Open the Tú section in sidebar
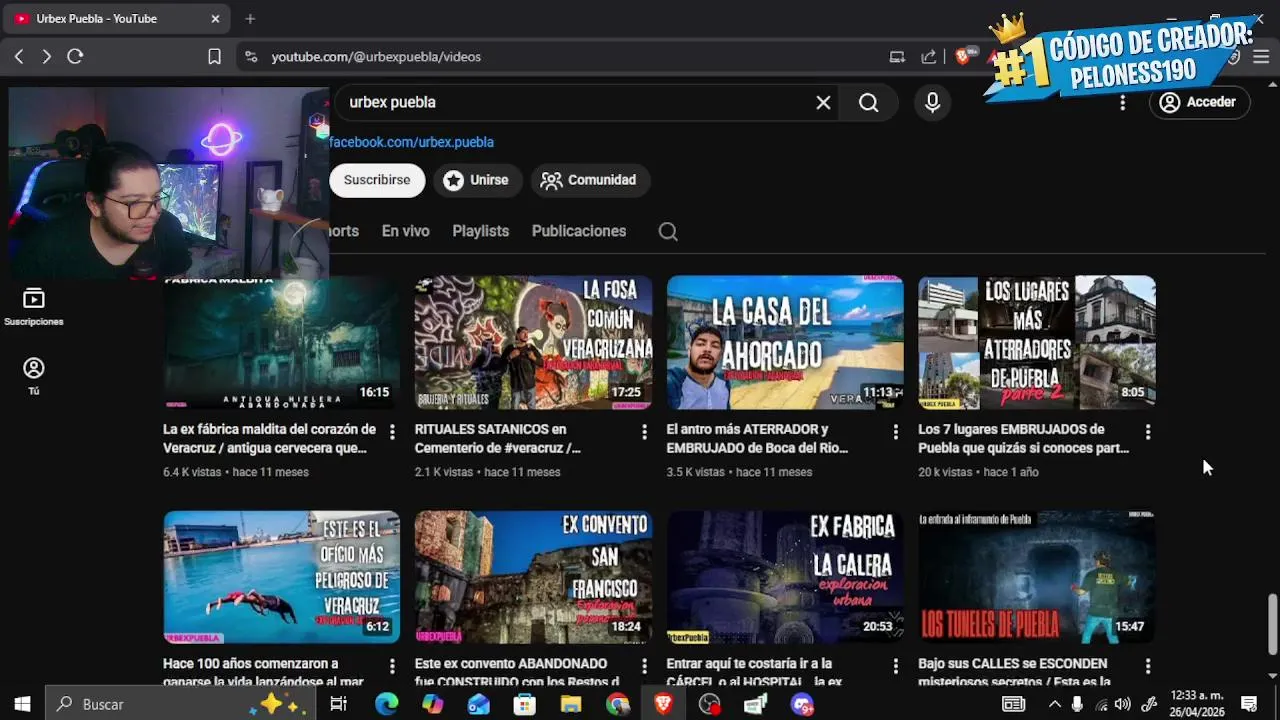The height and width of the screenshot is (720, 1280). [34, 376]
